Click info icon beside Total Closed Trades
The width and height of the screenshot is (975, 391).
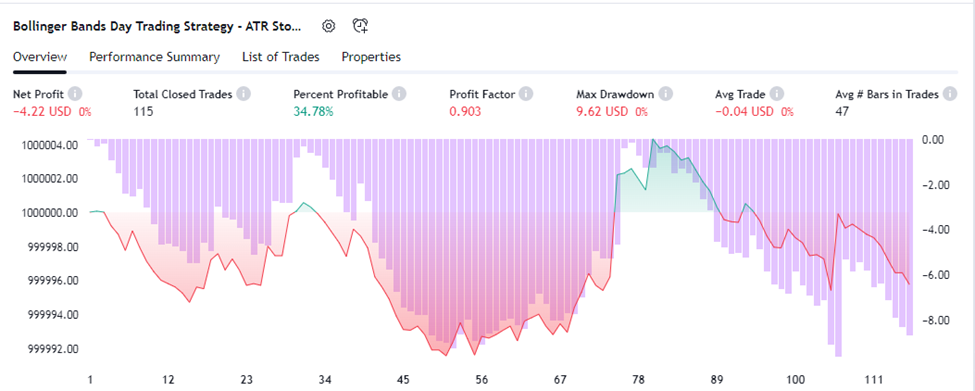[244, 94]
